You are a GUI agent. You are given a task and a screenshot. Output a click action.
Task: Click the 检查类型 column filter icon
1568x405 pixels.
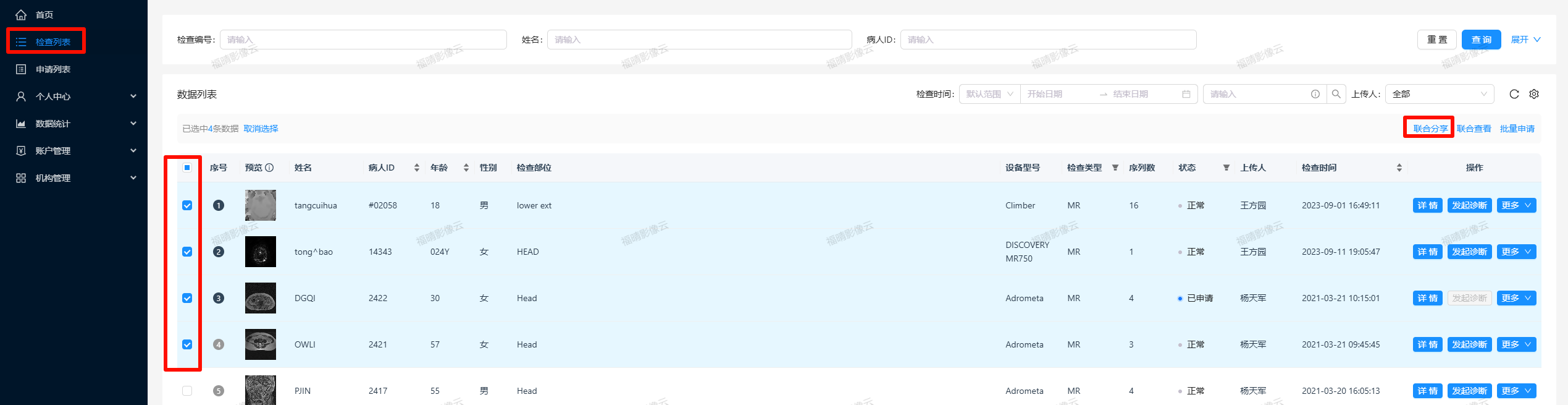tap(1115, 168)
